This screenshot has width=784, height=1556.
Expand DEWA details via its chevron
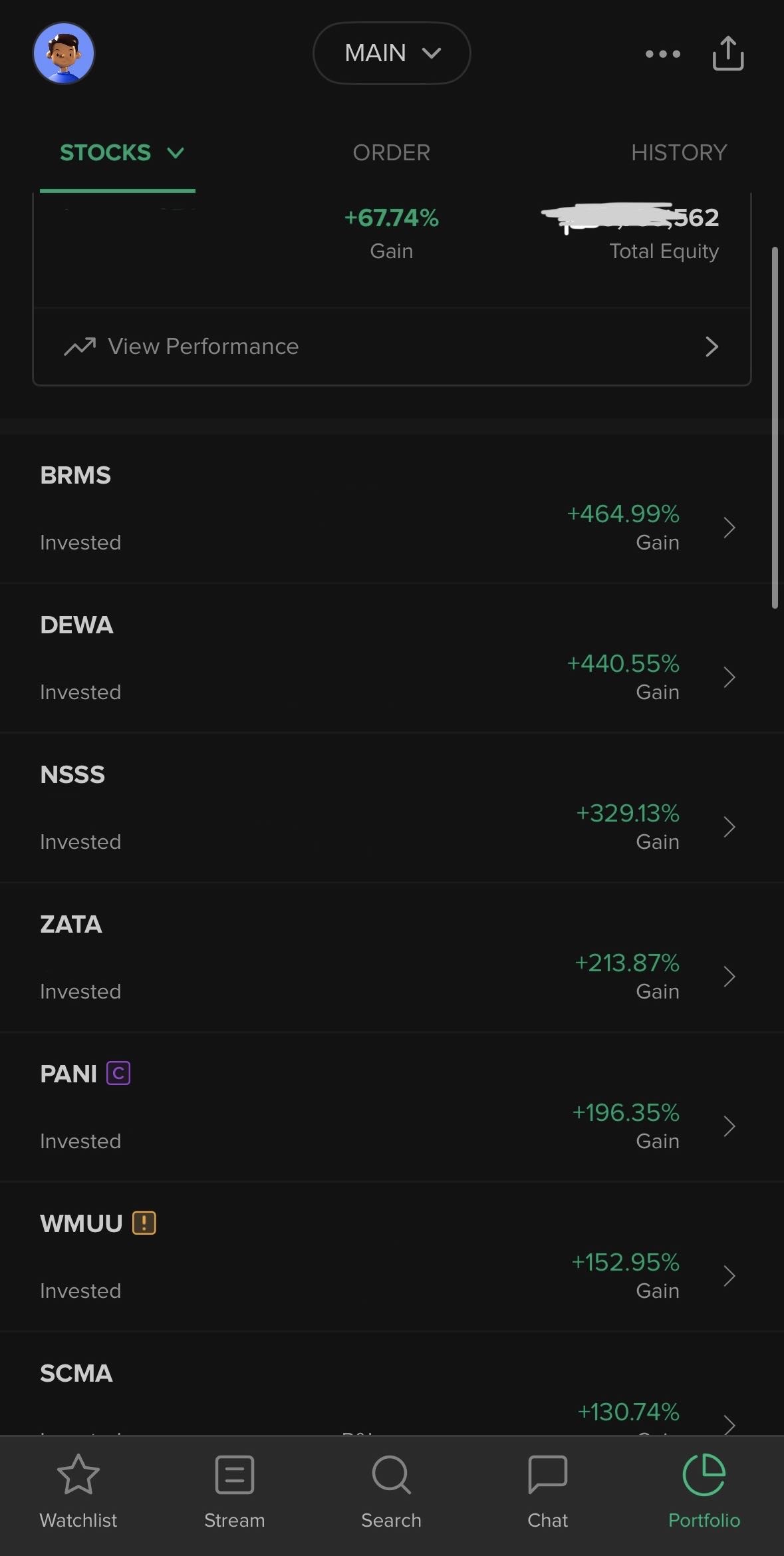tap(729, 677)
